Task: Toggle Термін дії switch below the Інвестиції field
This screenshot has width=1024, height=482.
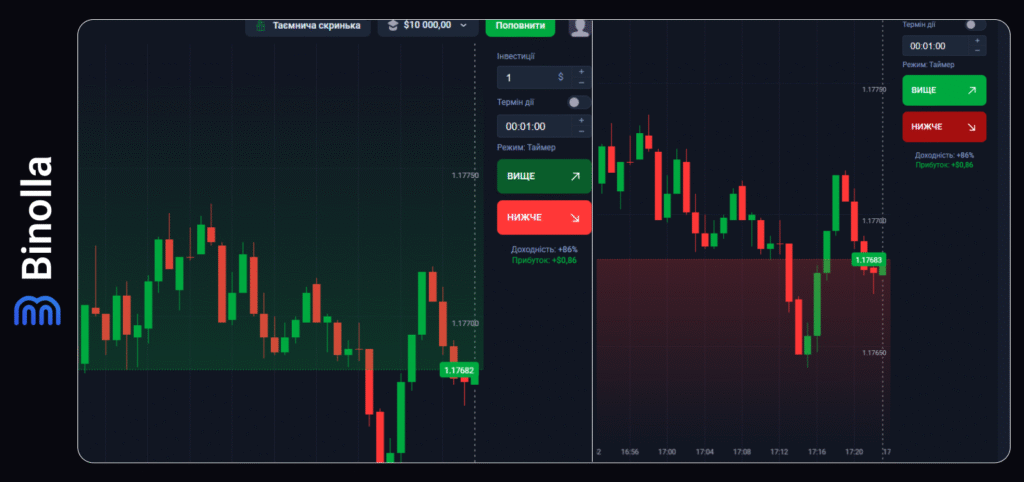Action: coord(575,102)
